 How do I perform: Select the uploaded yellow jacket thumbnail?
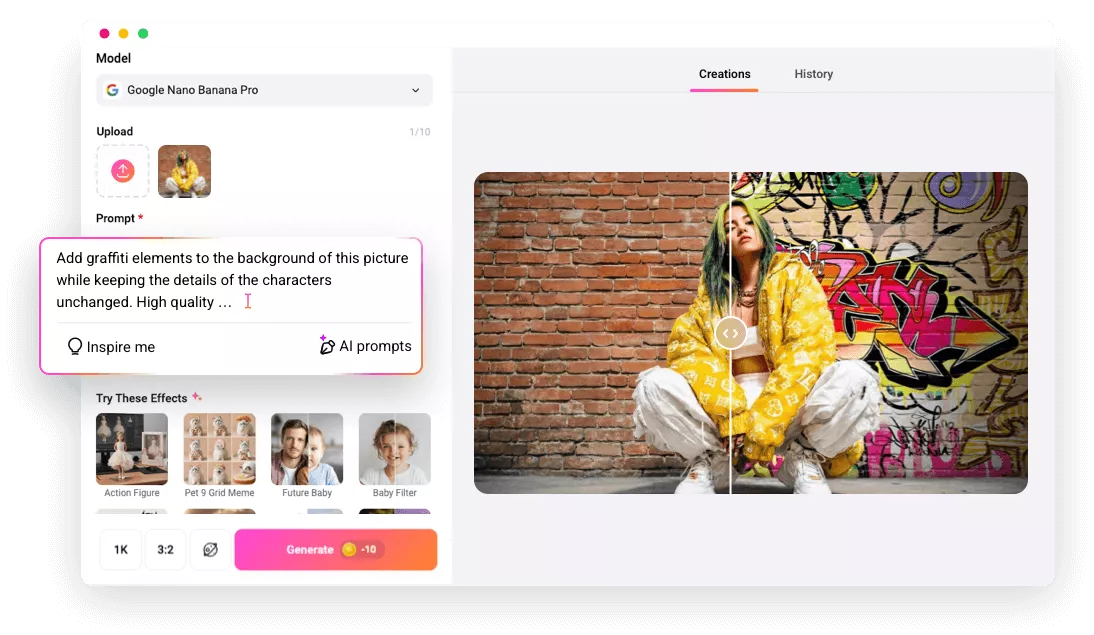184,170
